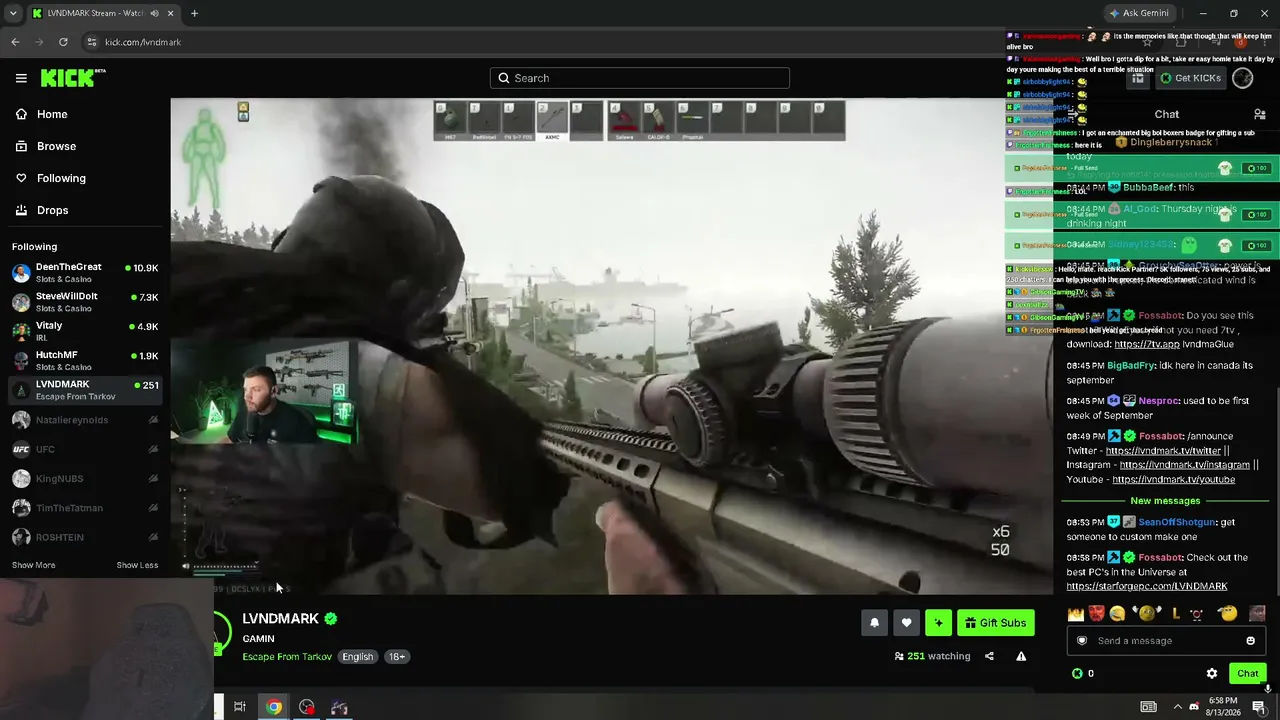Click the crying-laughing emote in quick emotes
This screenshot has width=1280, height=720.
[1117, 614]
